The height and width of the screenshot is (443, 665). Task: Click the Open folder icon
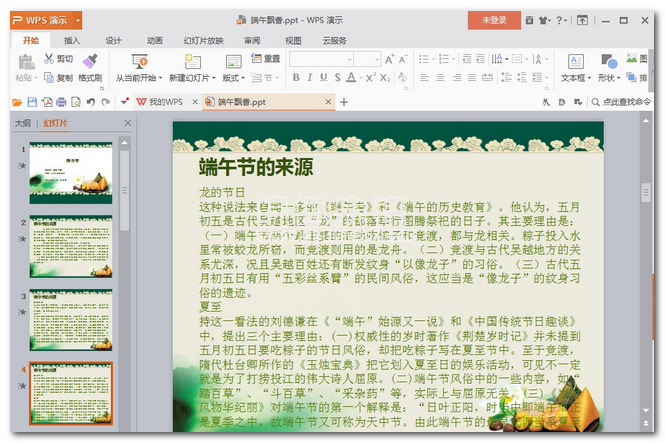(x=17, y=102)
